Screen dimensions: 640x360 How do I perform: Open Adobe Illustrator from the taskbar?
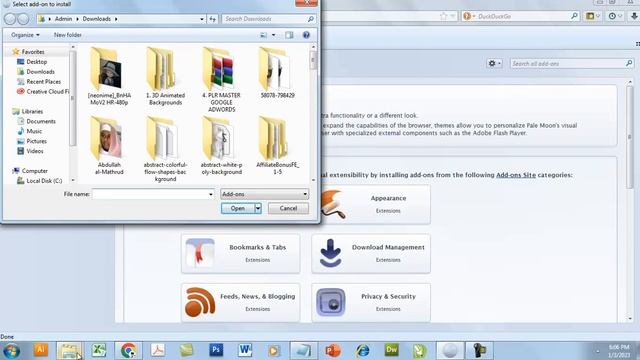(40, 350)
